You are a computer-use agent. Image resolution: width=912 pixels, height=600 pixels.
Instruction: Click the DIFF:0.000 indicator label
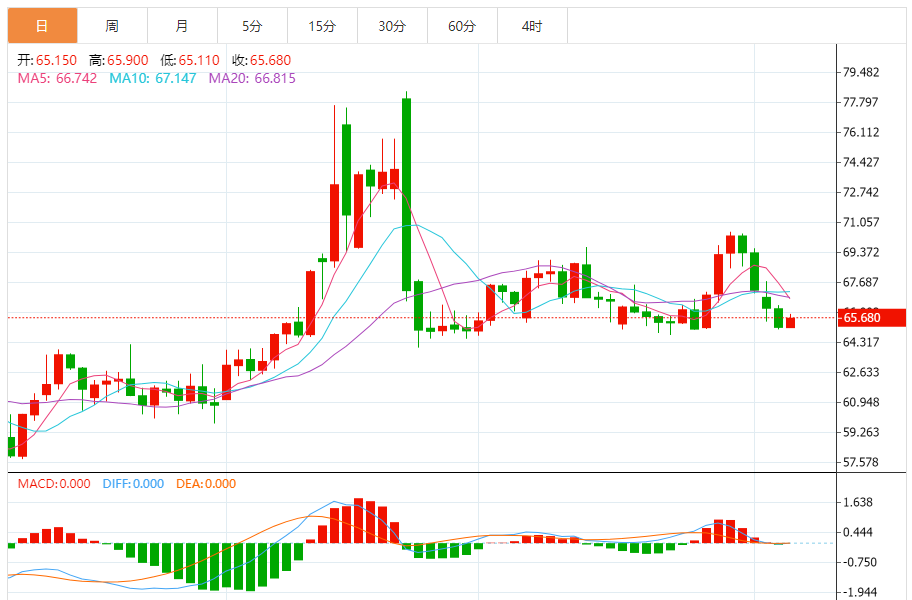[133, 484]
